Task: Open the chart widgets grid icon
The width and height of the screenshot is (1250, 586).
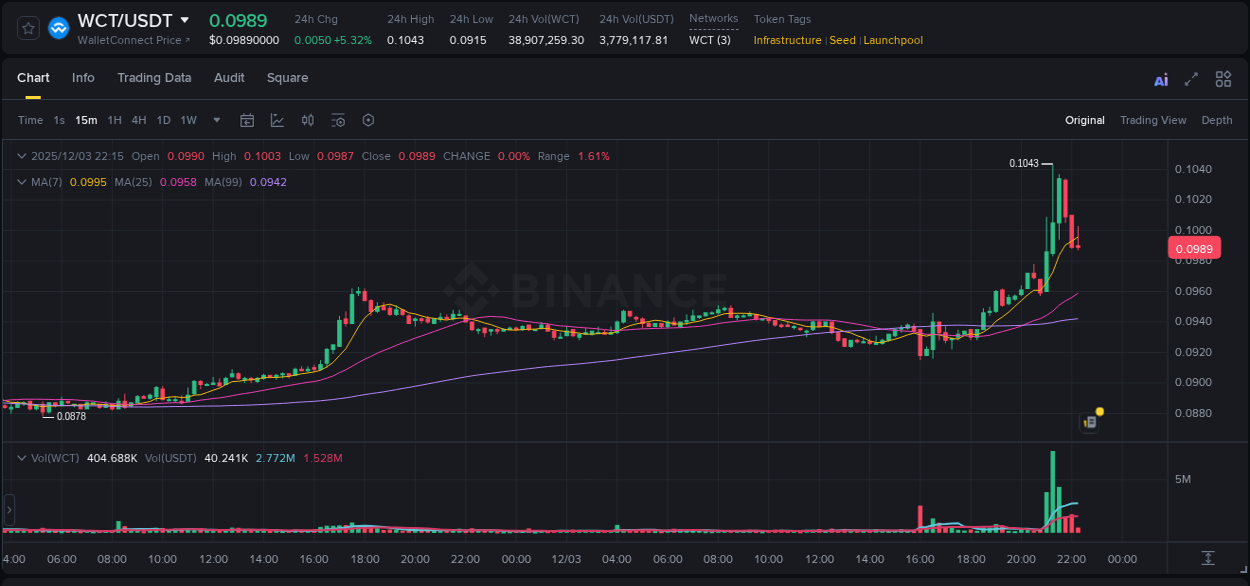Action: click(1223, 78)
